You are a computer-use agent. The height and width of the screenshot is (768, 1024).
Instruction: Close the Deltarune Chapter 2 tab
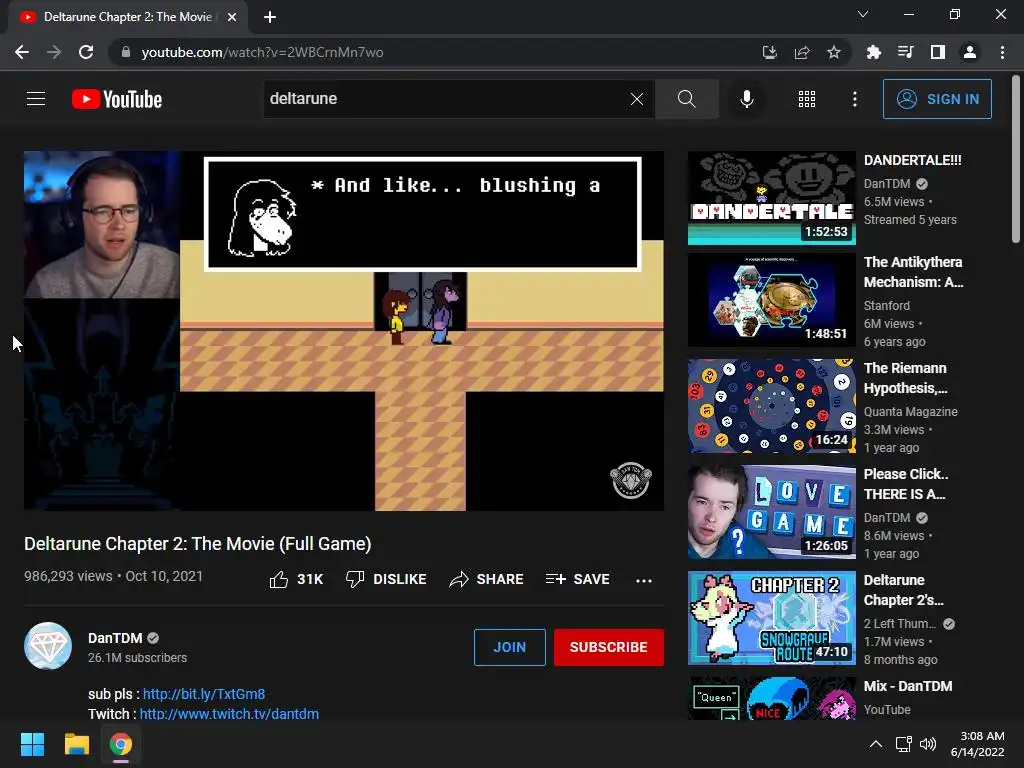point(232,17)
